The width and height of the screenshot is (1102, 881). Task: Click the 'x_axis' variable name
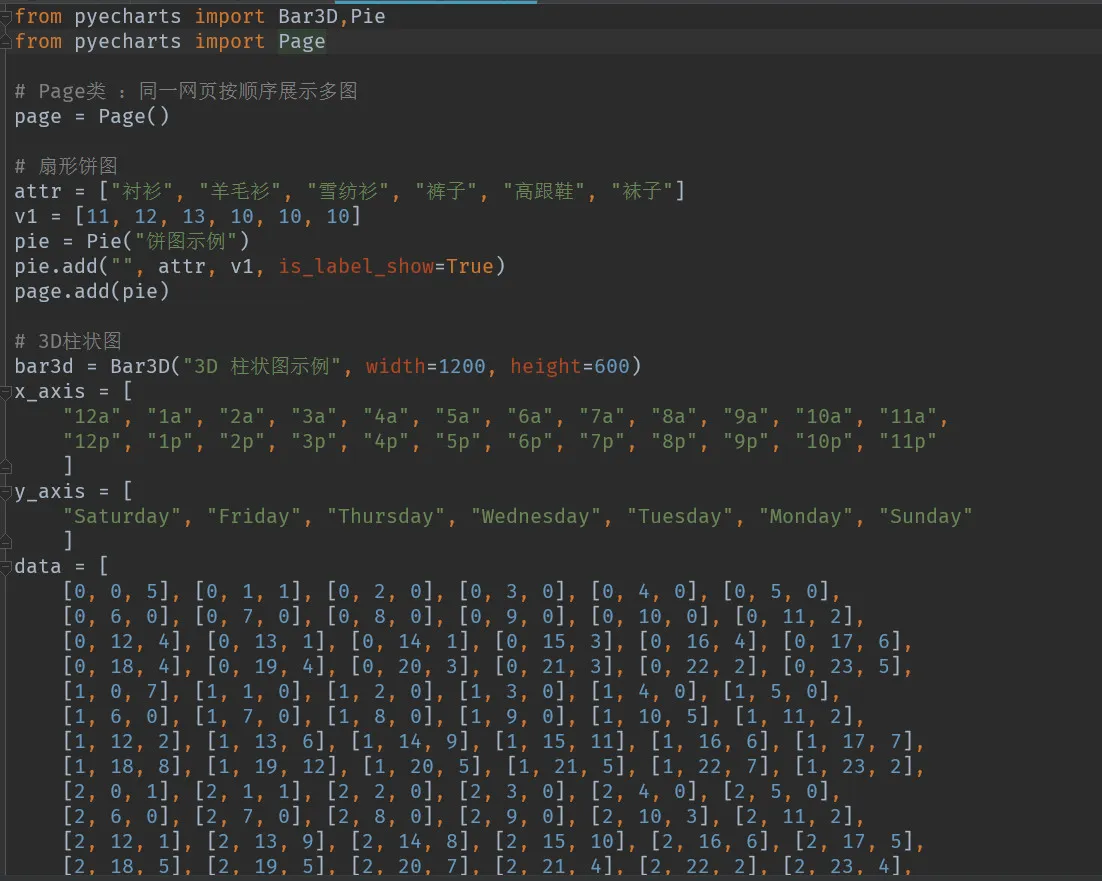point(50,391)
